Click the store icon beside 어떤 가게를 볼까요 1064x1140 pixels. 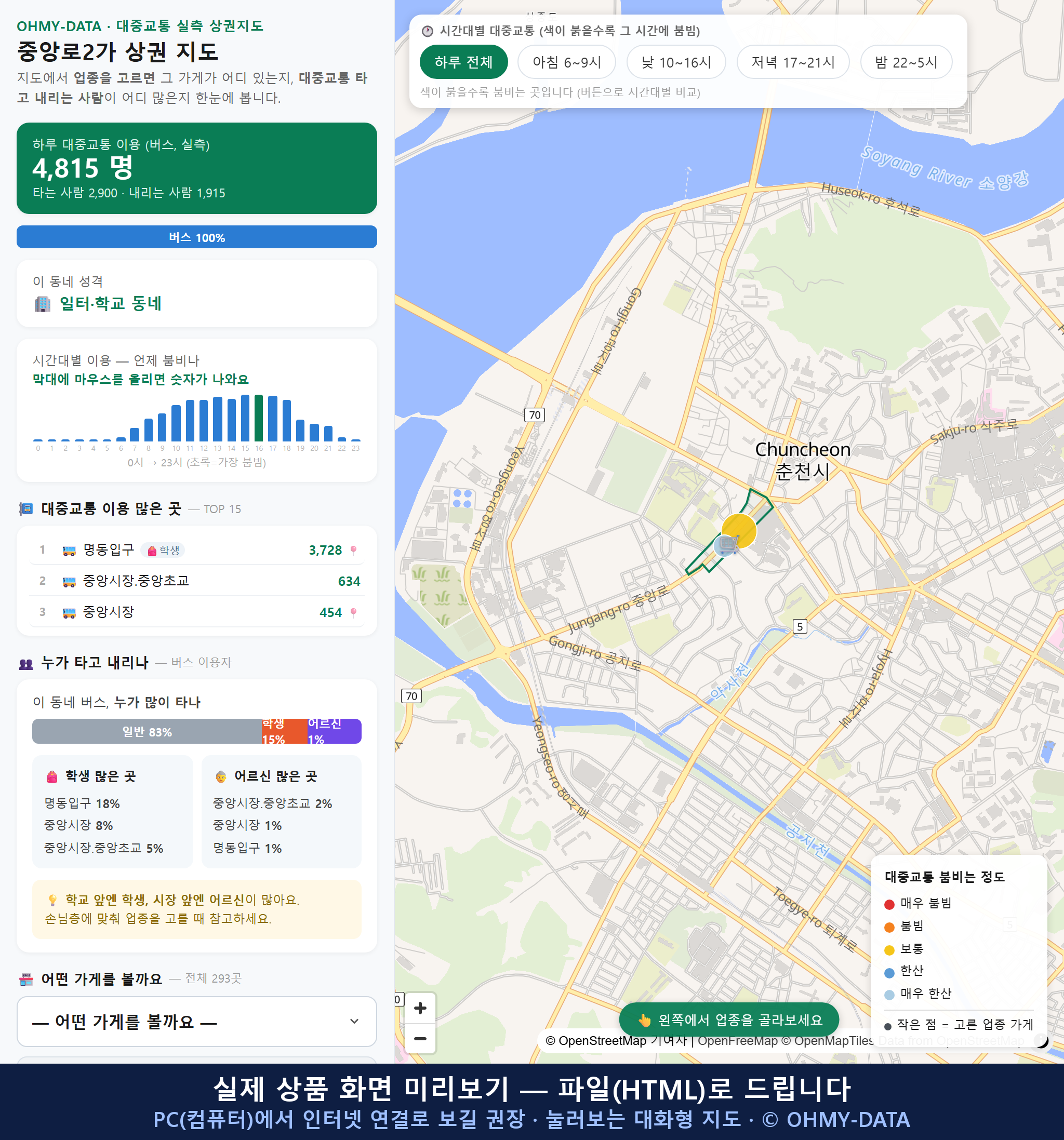(26, 980)
